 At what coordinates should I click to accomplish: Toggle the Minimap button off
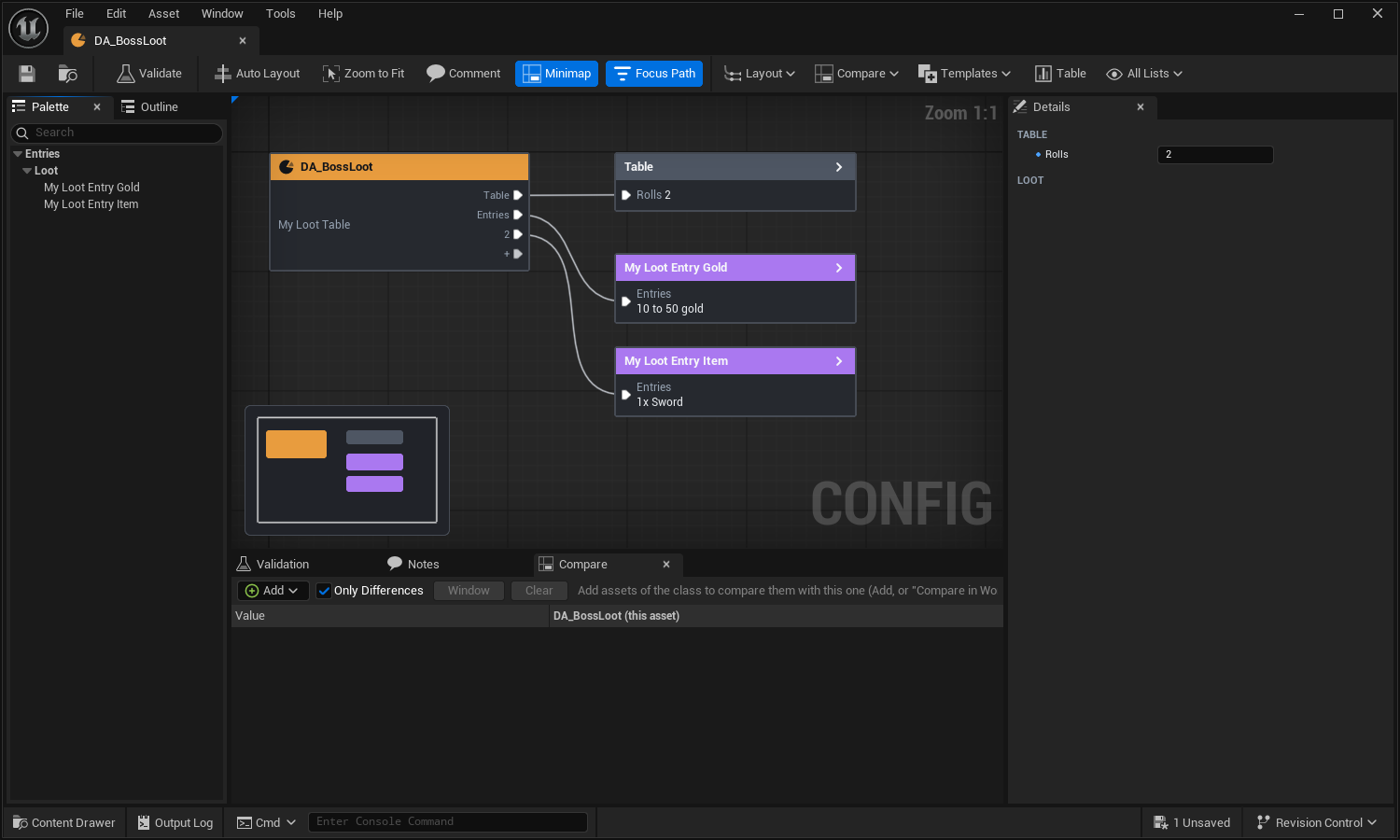pos(556,74)
